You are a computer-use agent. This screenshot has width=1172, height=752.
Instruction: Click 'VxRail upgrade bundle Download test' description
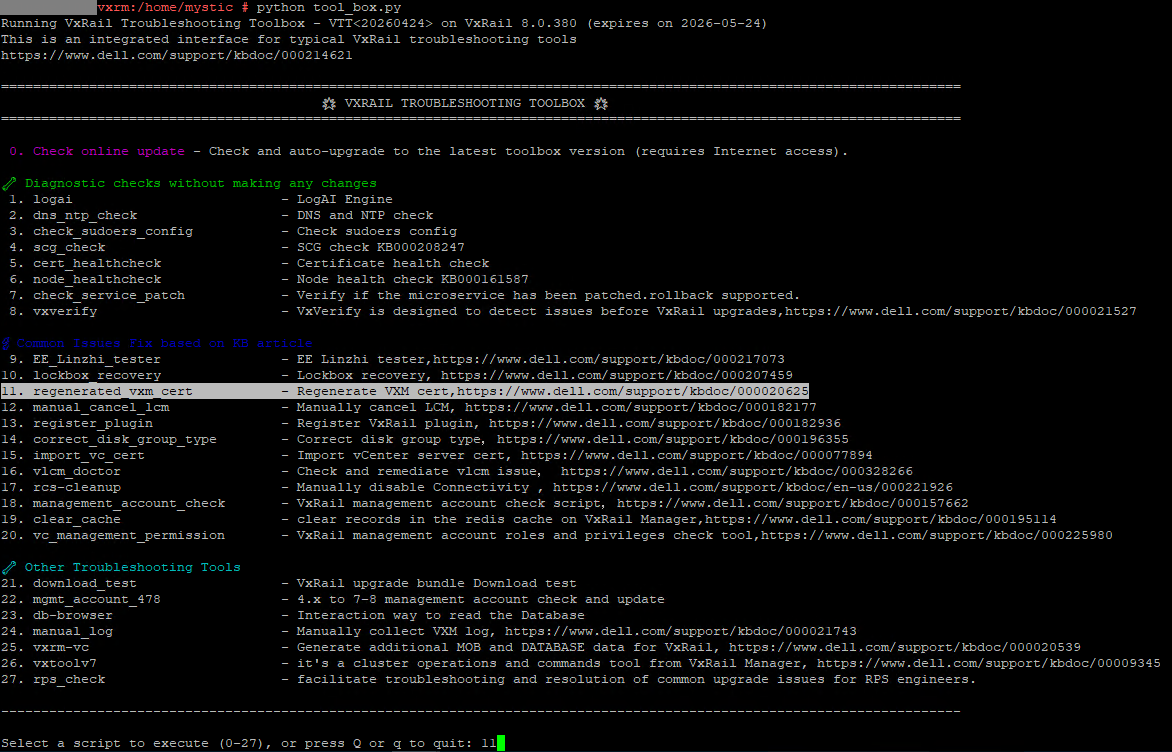point(437,583)
